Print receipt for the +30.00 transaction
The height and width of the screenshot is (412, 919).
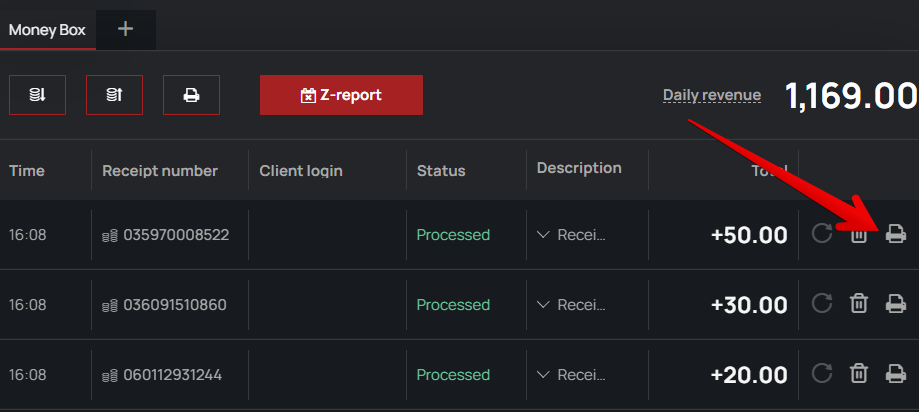tap(896, 304)
